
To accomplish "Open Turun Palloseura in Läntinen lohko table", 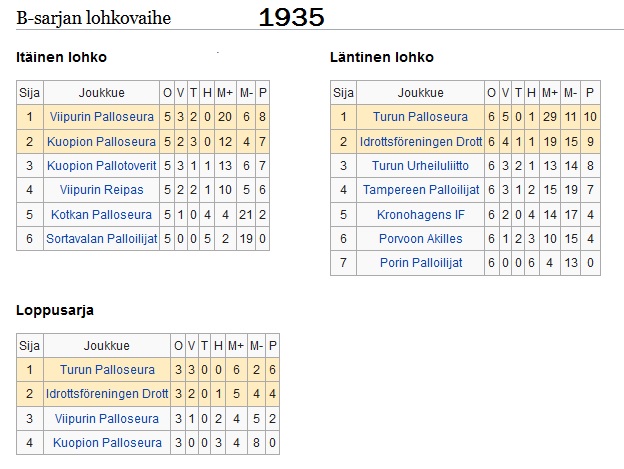I will click(420, 117).
